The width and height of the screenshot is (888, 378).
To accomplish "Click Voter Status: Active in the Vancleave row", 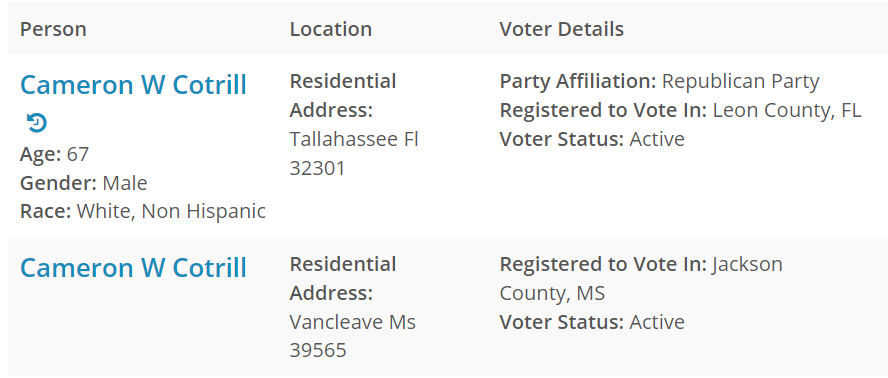I will [x=592, y=322].
